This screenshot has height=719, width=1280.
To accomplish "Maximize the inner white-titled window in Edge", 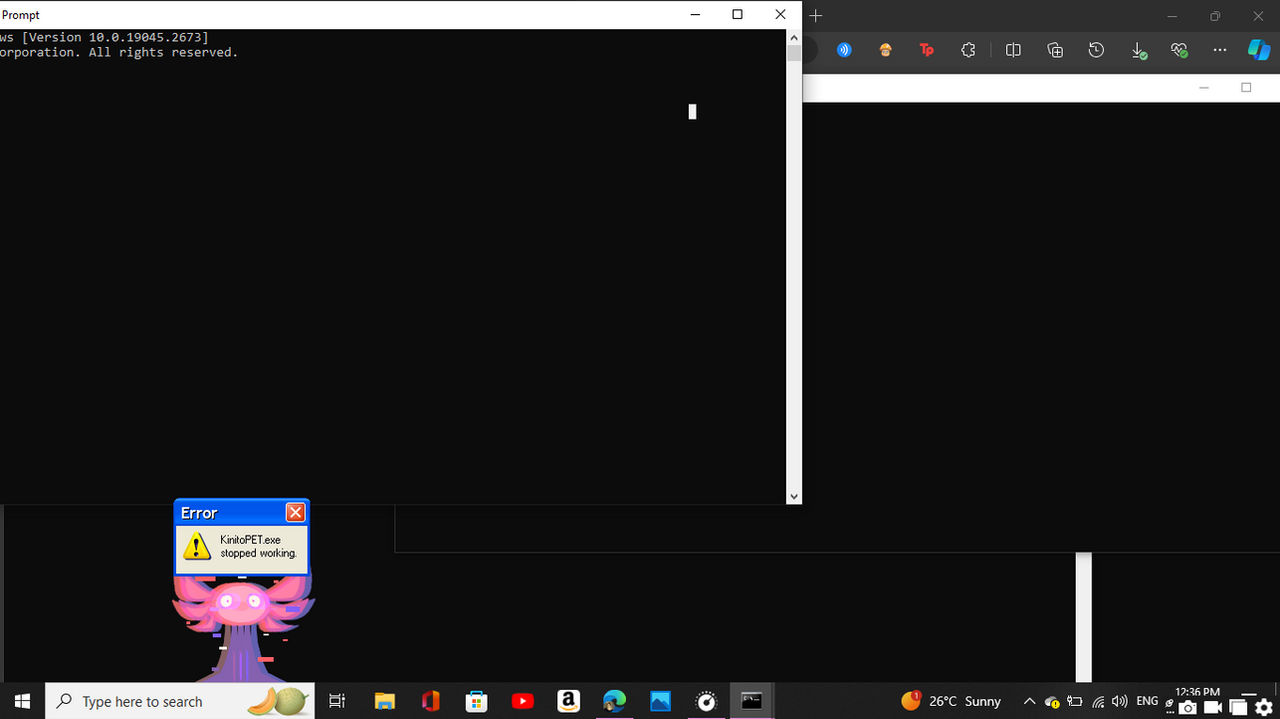I will [x=1246, y=87].
